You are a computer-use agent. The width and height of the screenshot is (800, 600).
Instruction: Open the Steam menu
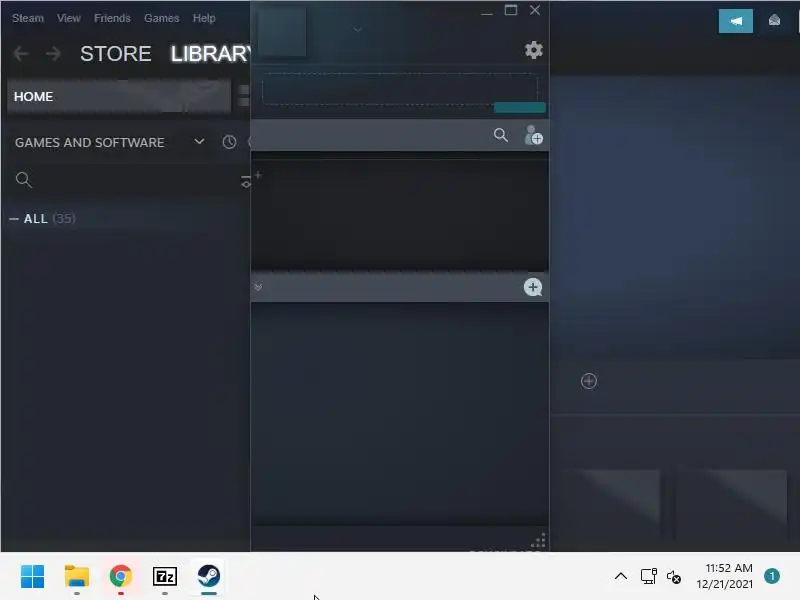28,18
